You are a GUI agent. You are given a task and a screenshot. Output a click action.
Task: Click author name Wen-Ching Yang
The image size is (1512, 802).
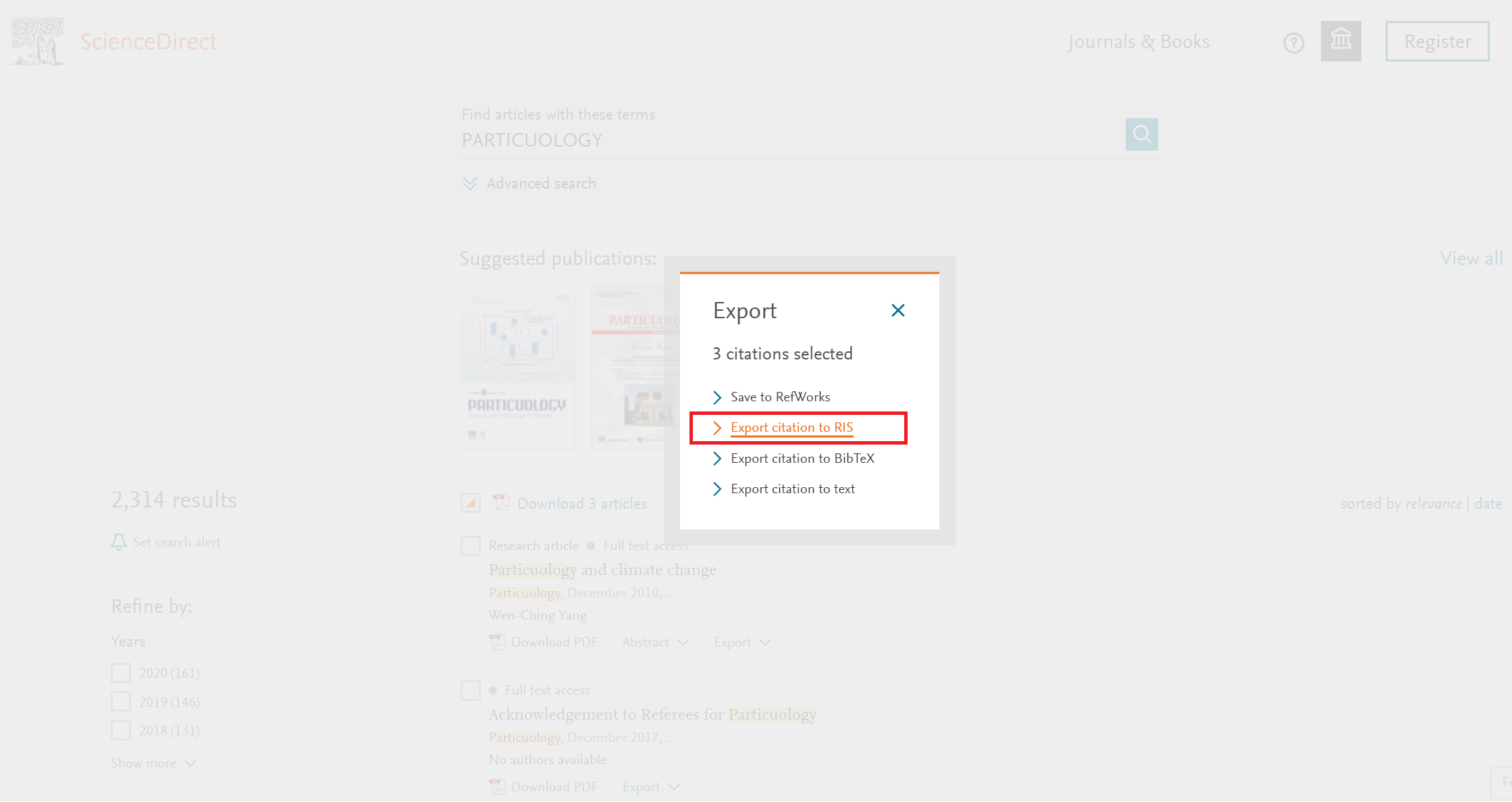tap(538, 615)
